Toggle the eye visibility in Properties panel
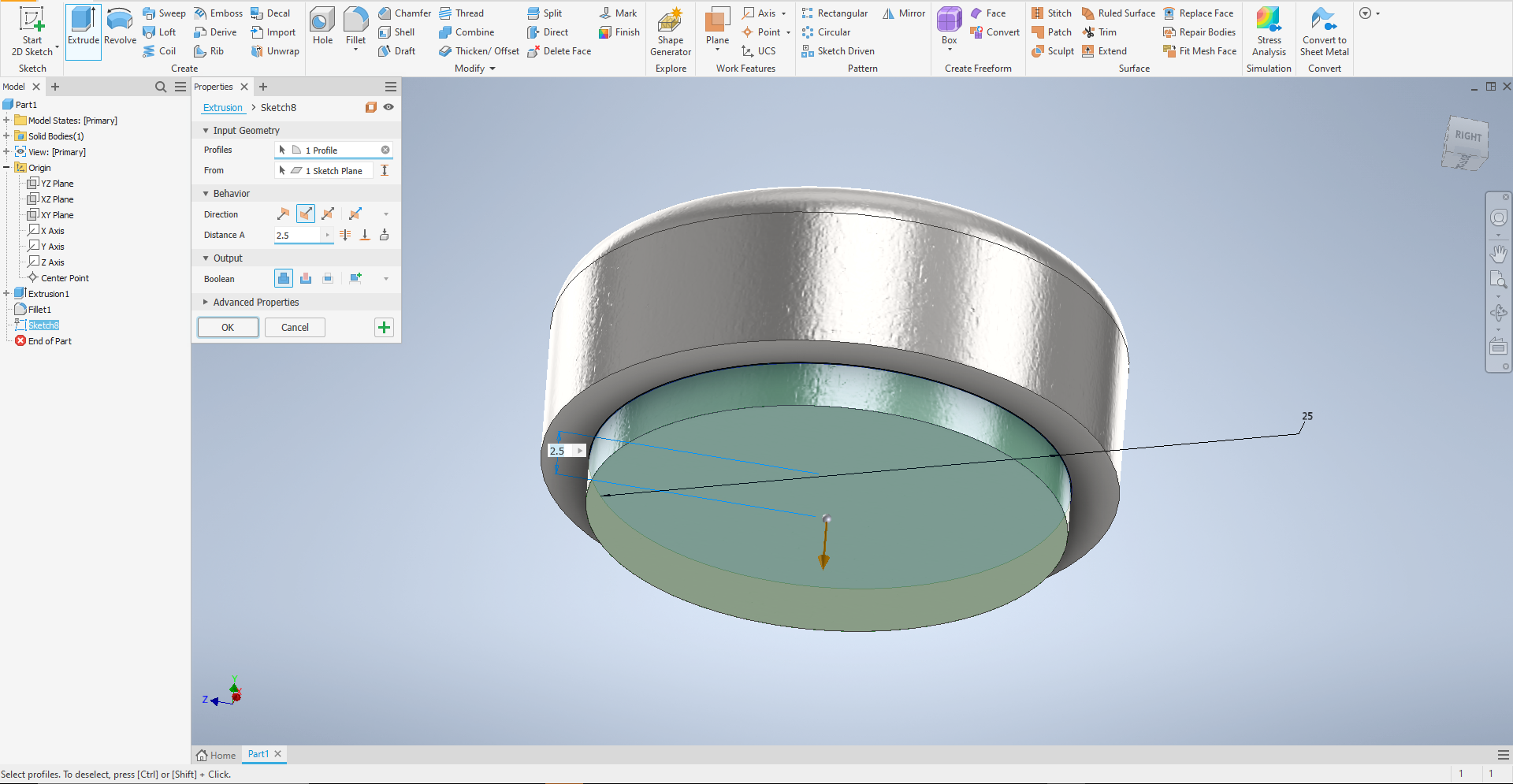1513x784 pixels. click(388, 107)
